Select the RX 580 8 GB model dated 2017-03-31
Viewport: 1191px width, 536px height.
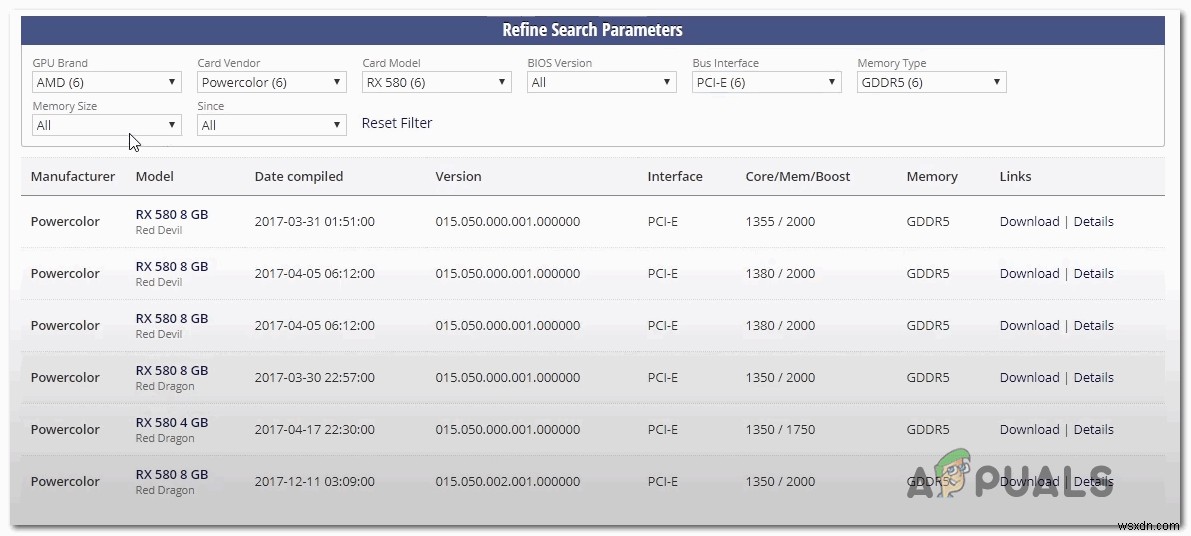point(172,214)
